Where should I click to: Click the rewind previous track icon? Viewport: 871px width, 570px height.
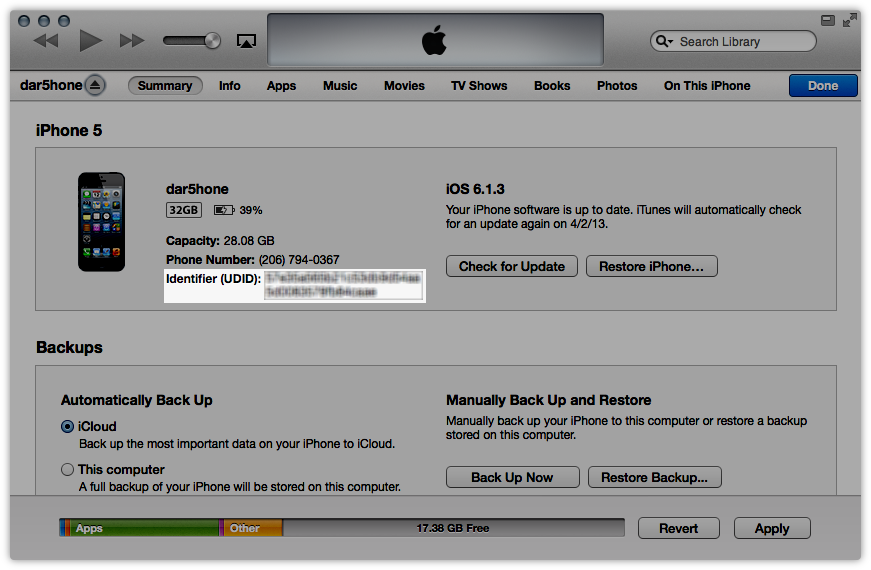pyautogui.click(x=46, y=41)
